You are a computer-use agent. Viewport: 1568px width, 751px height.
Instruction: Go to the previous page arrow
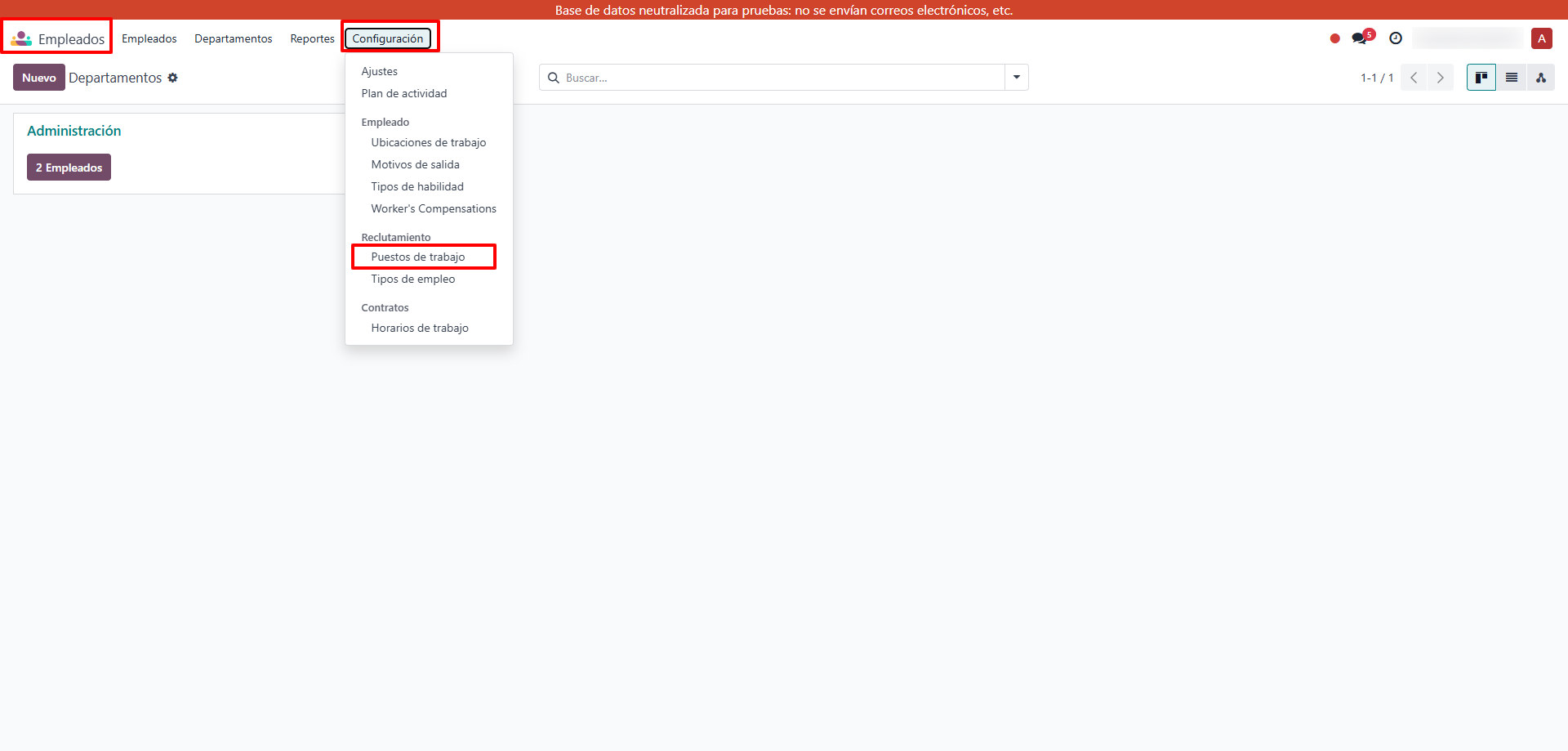(x=1414, y=78)
